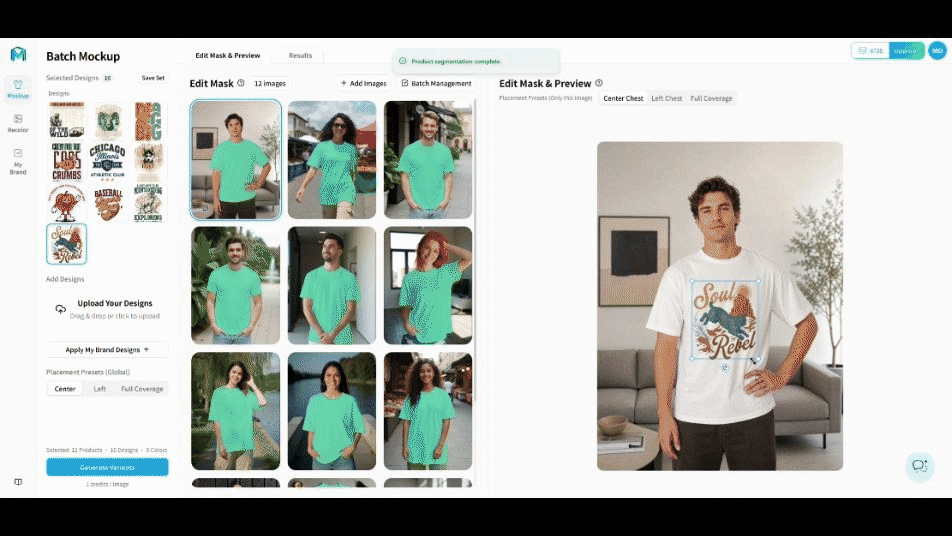Click the rotate handle below the design
The width and height of the screenshot is (952, 536).
point(725,368)
